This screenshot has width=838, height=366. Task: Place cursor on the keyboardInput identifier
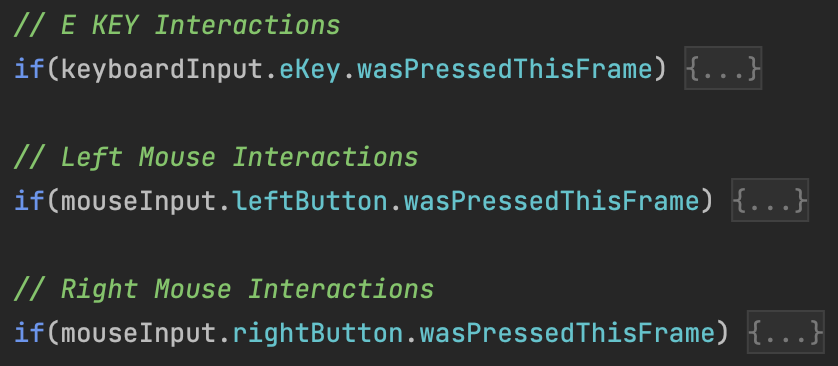coord(162,69)
